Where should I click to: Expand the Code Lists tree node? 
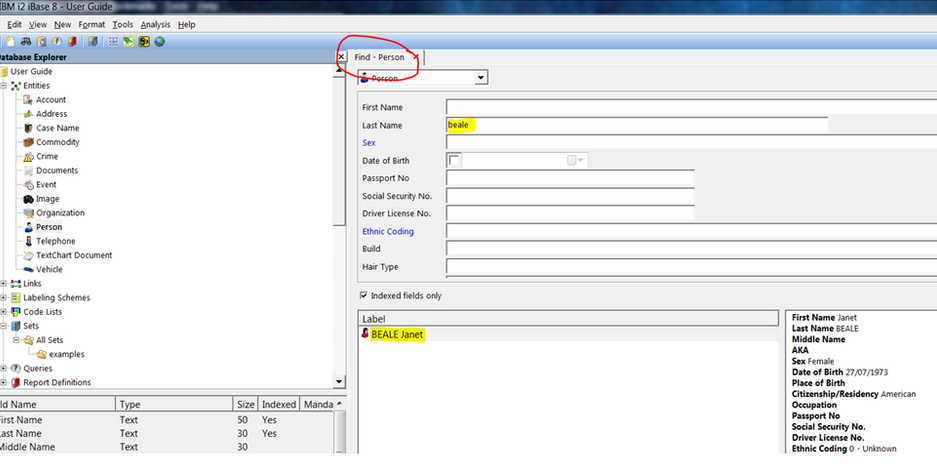tap(2, 312)
